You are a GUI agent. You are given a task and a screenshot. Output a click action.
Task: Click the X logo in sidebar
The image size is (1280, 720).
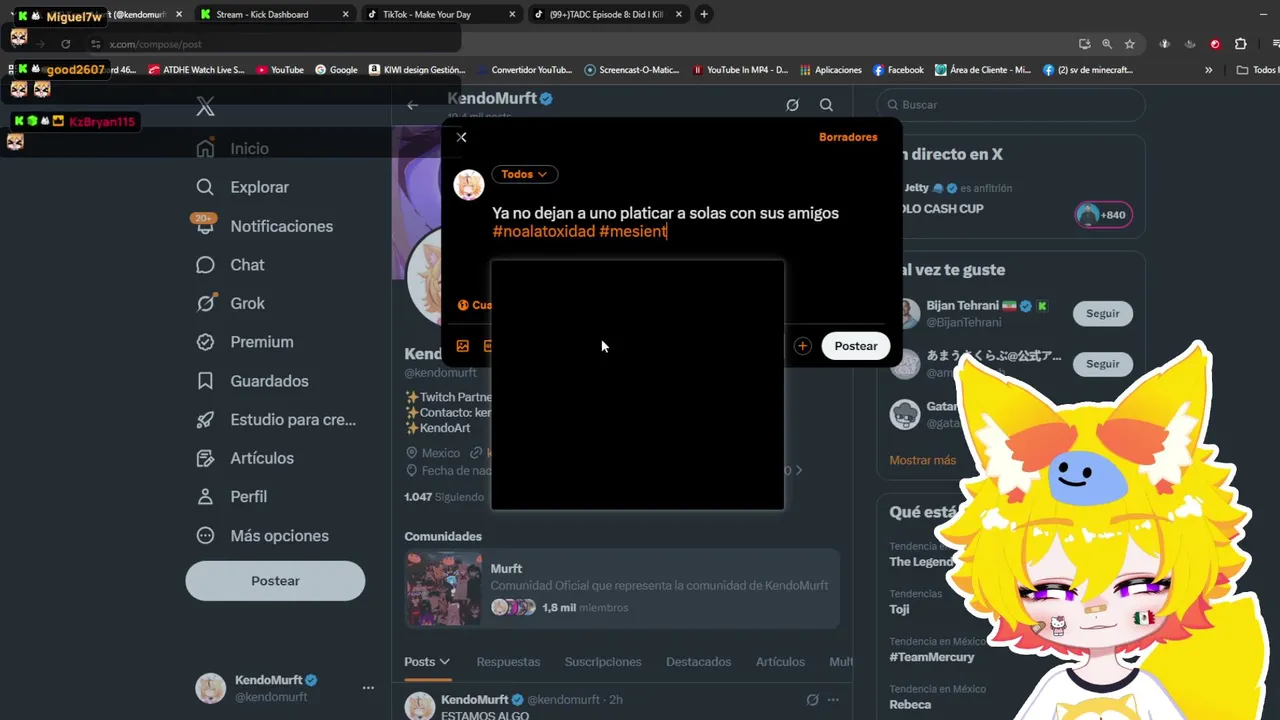[x=205, y=107]
